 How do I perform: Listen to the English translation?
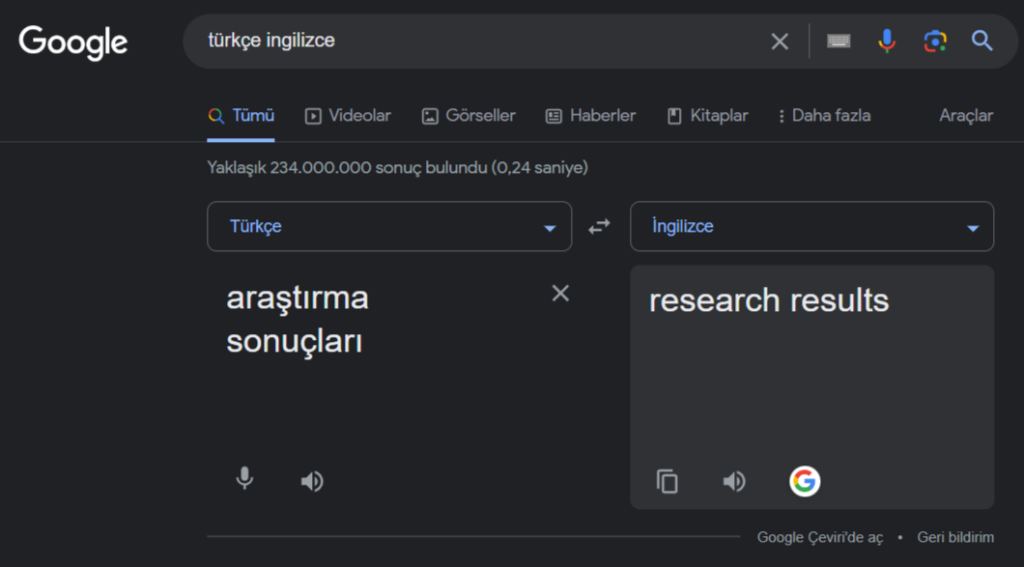734,481
